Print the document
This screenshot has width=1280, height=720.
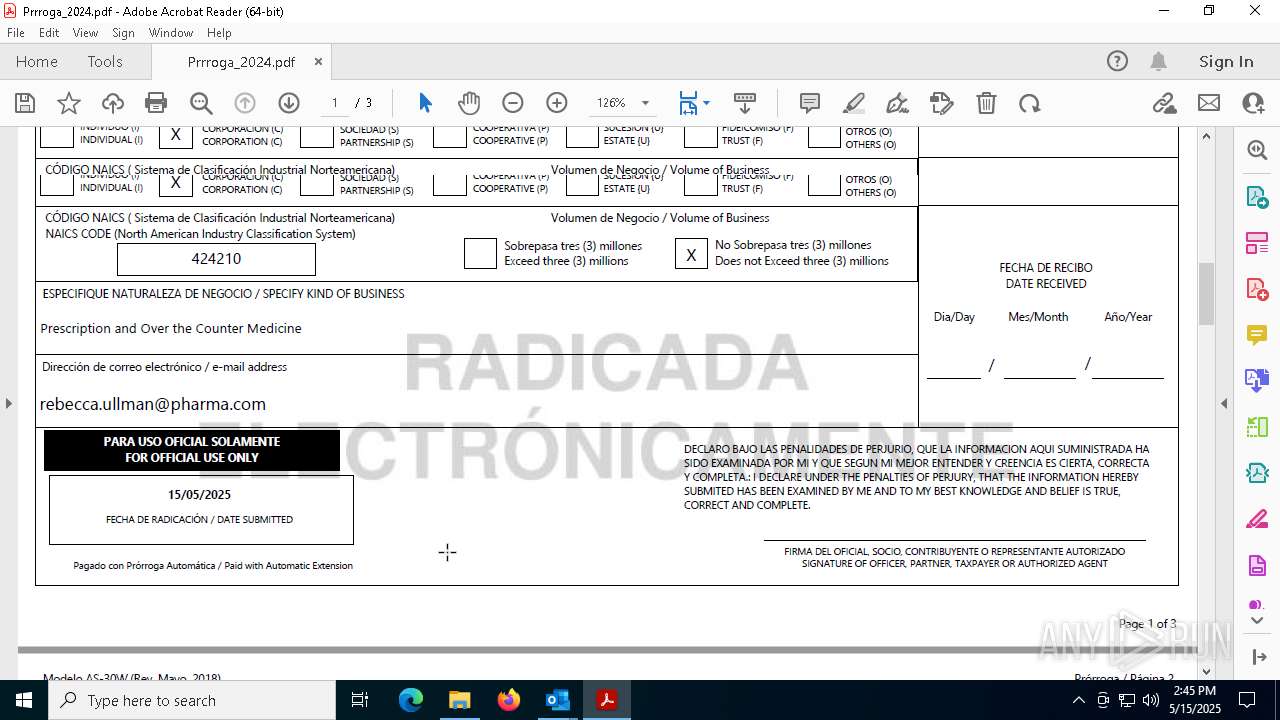pyautogui.click(x=156, y=103)
